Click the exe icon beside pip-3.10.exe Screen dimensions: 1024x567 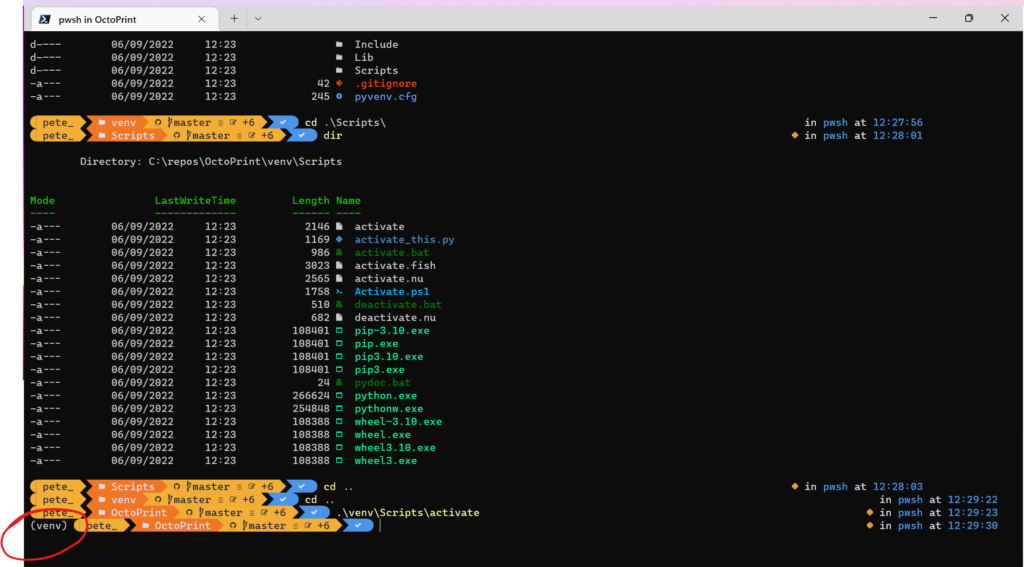[x=339, y=331]
